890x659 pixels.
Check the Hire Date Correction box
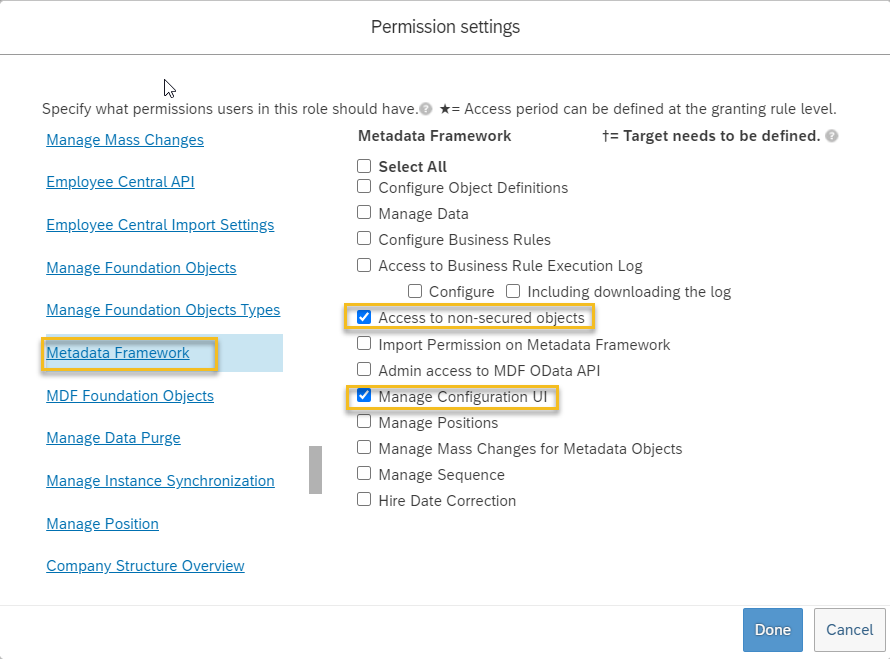[x=364, y=500]
